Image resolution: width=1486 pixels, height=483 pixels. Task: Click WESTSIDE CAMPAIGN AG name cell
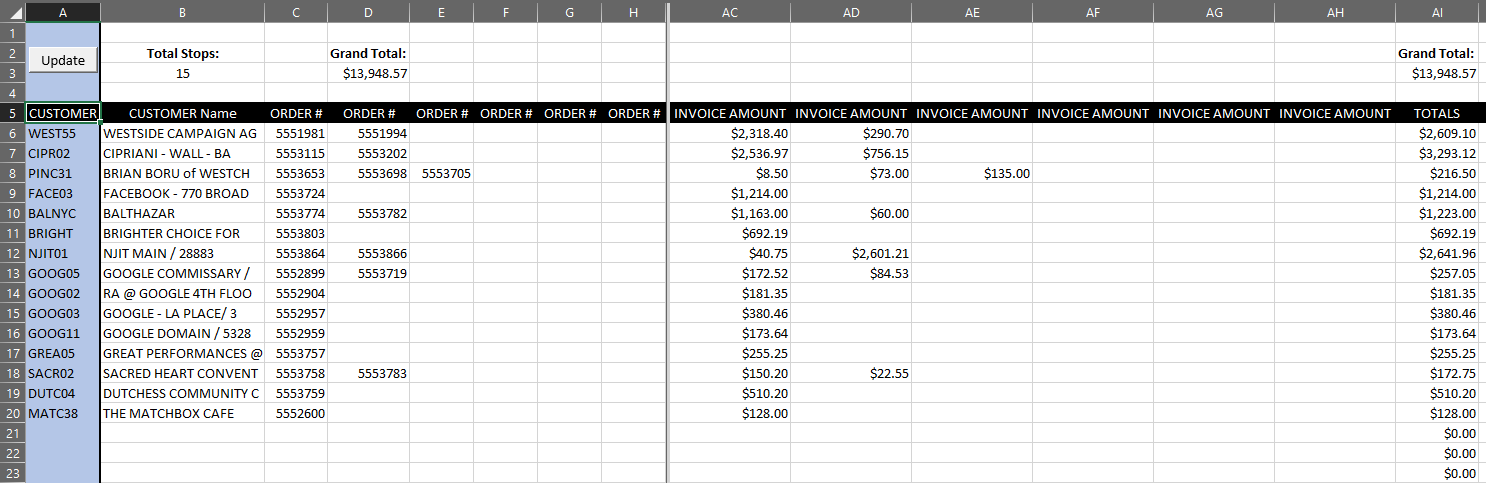[182, 133]
